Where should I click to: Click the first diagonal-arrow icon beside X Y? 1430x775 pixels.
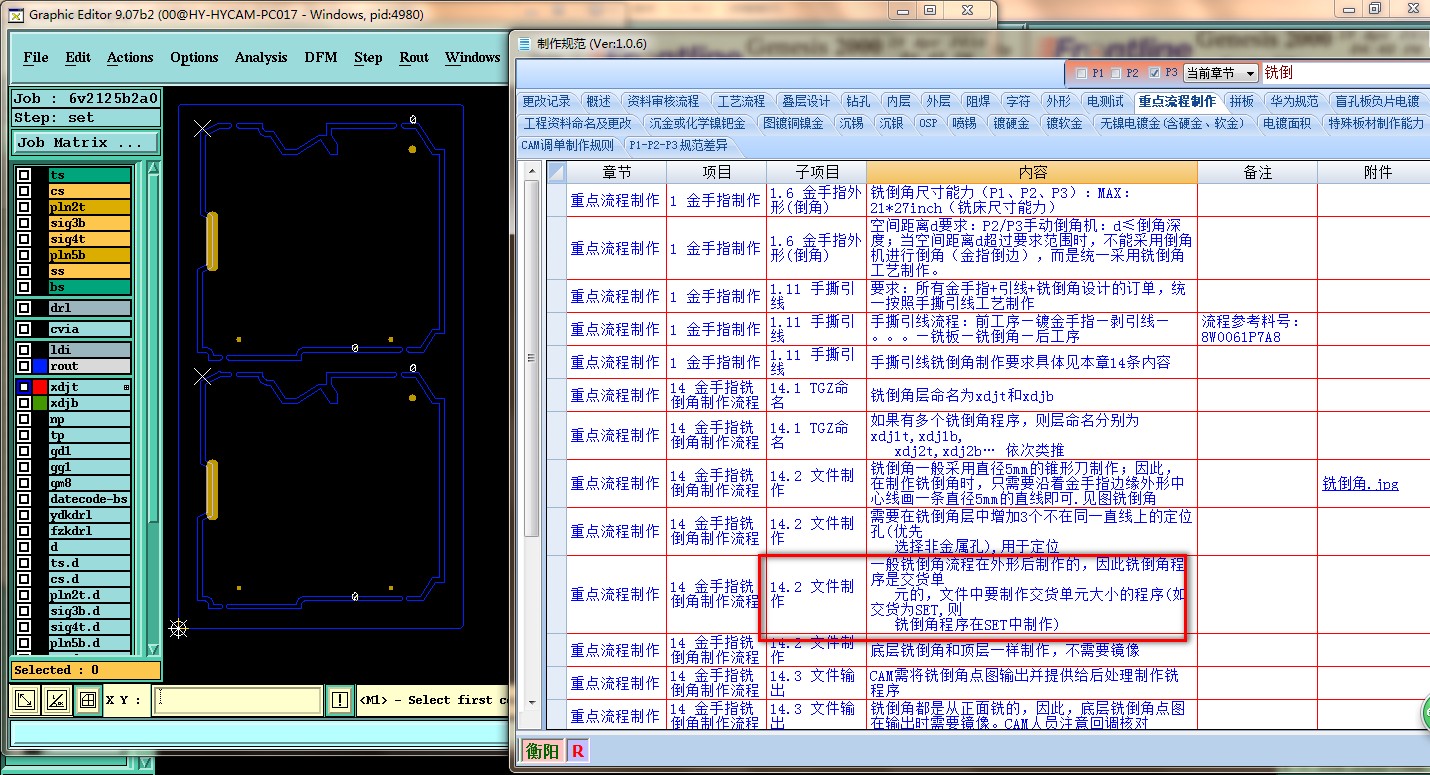point(27,700)
